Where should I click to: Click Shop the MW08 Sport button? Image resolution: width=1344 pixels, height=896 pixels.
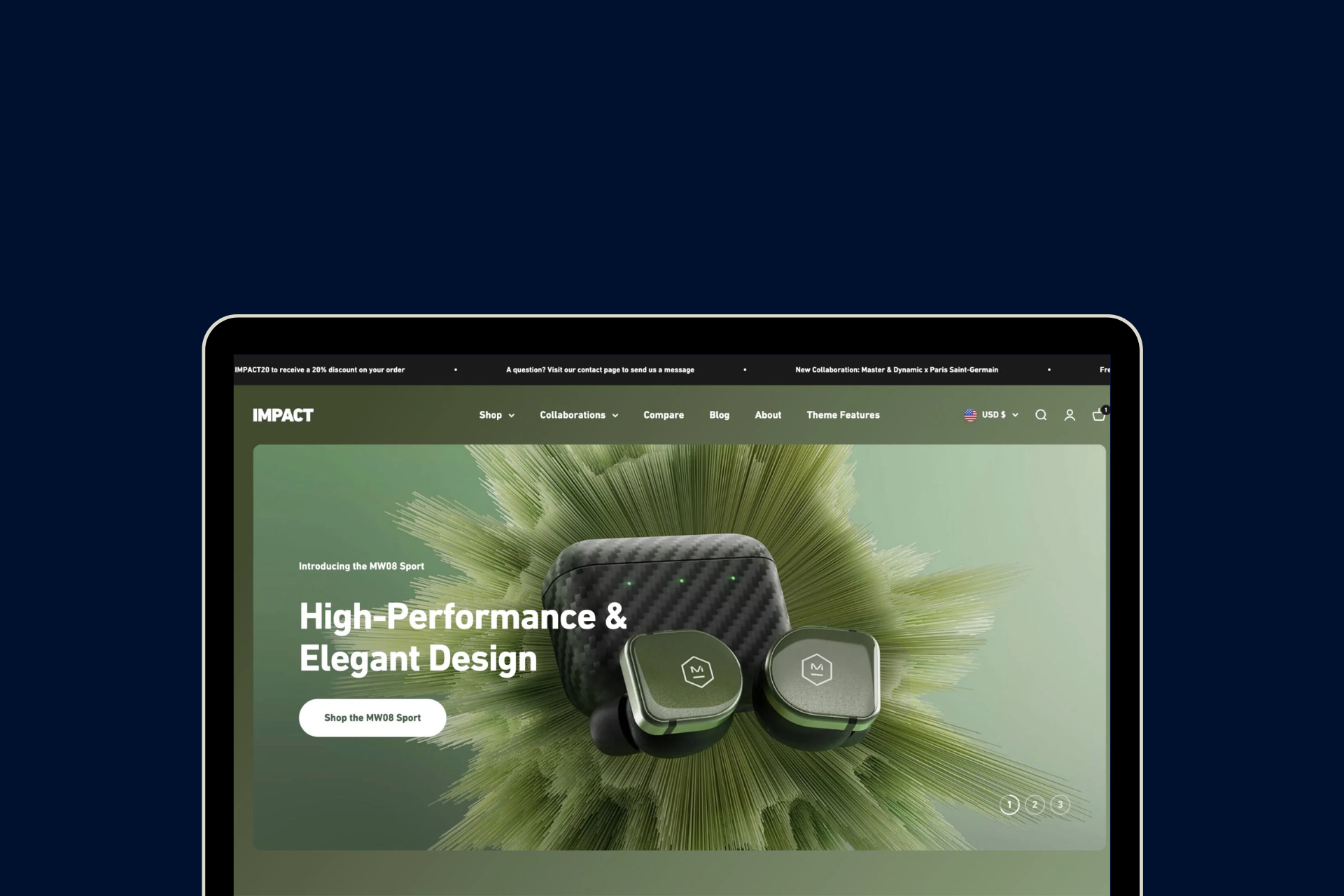(372, 717)
